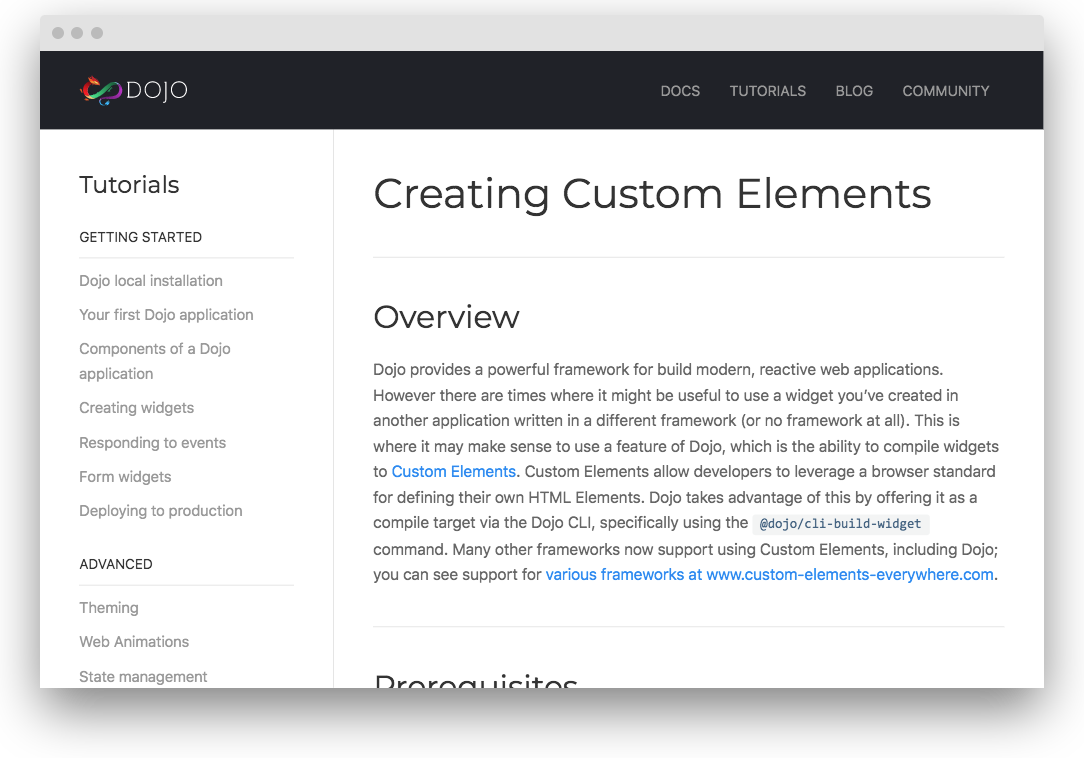Click the Creating Custom Elements page title
Viewport: 1084px width, 758px height.
click(653, 194)
